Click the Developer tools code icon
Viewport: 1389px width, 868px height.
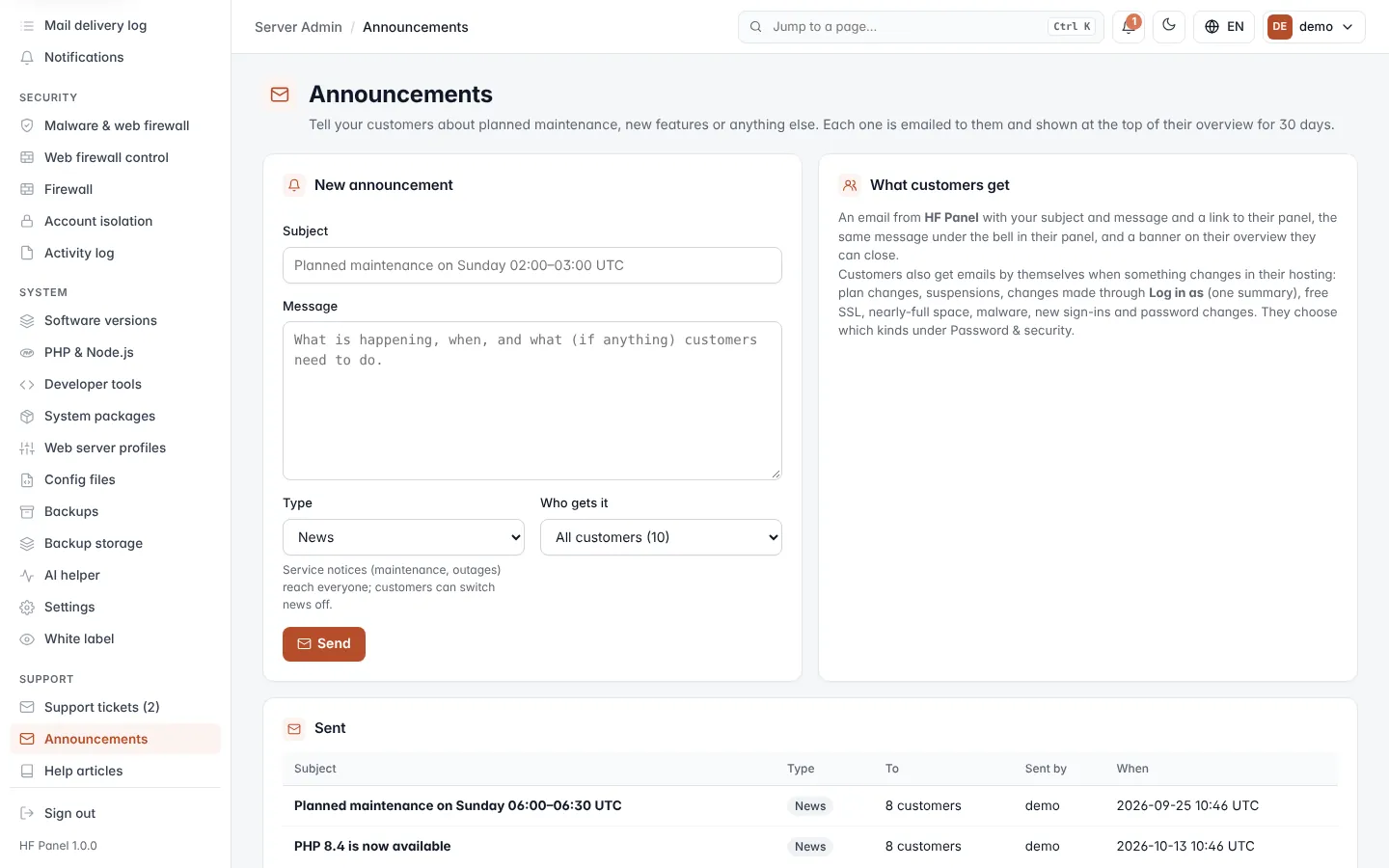pos(27,384)
